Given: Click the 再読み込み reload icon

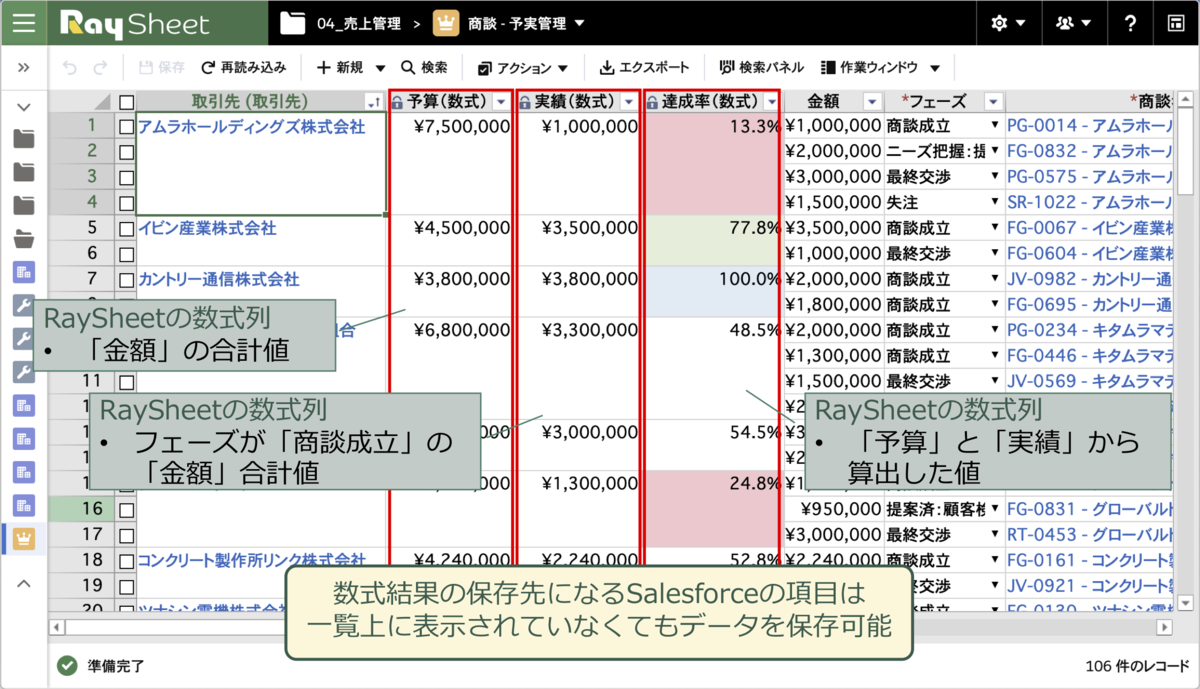Looking at the screenshot, I should tap(208, 68).
